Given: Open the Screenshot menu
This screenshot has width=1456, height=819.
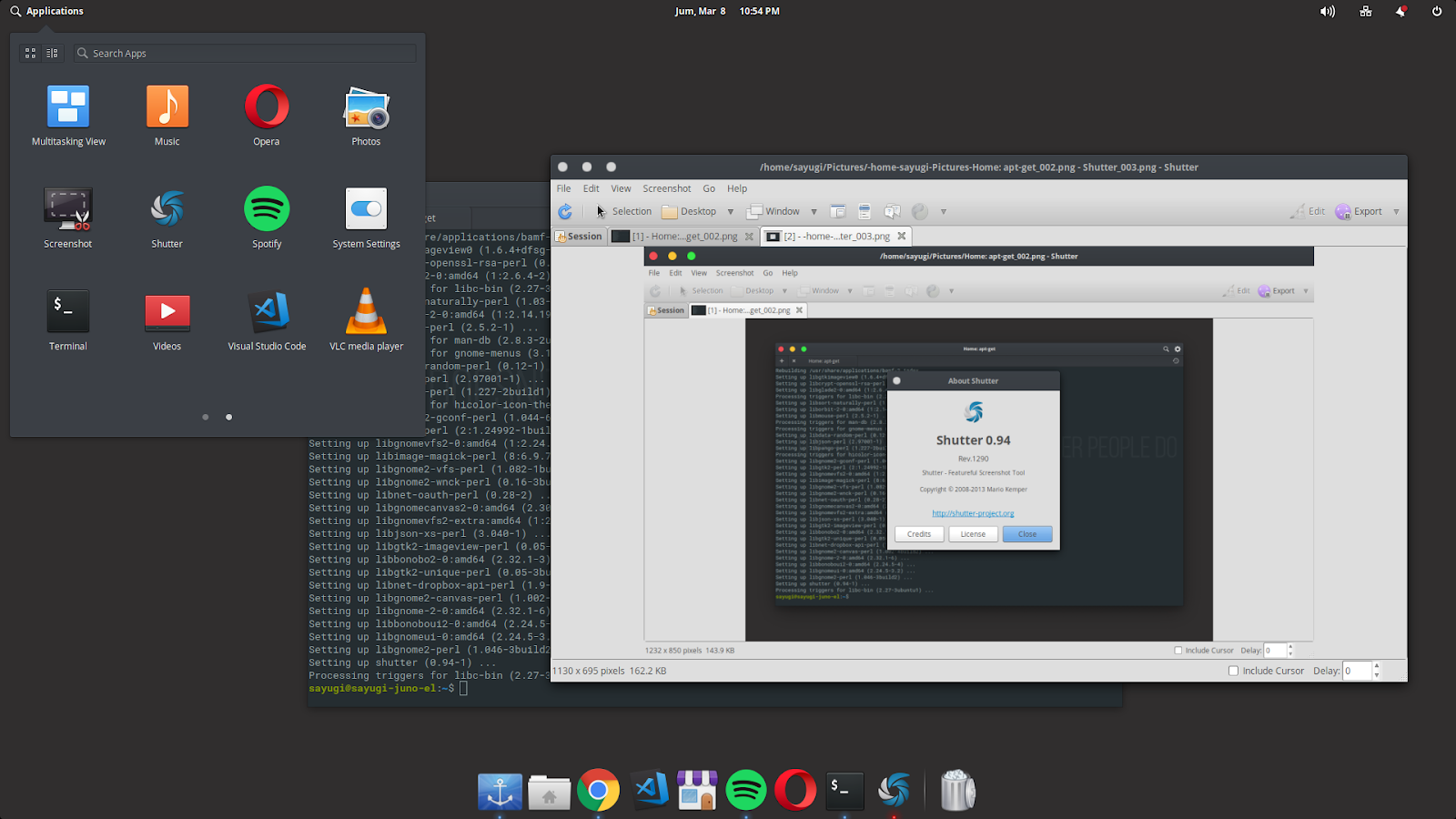Looking at the screenshot, I should coord(667,188).
